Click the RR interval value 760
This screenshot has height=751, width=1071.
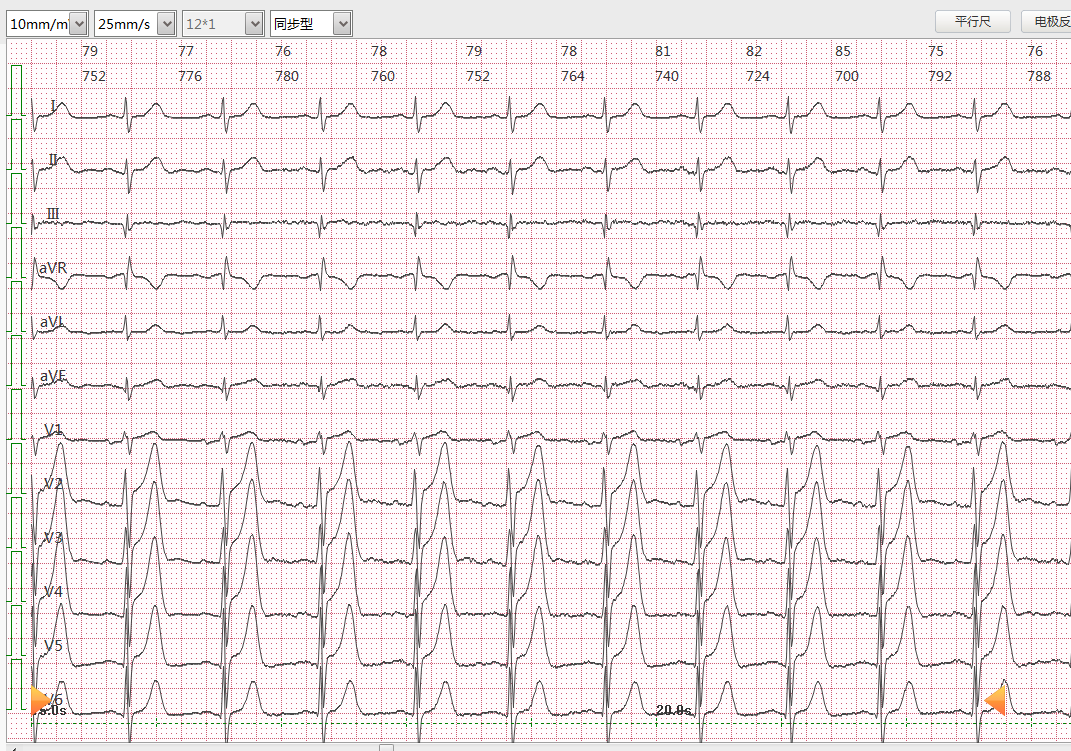pyautogui.click(x=382, y=76)
